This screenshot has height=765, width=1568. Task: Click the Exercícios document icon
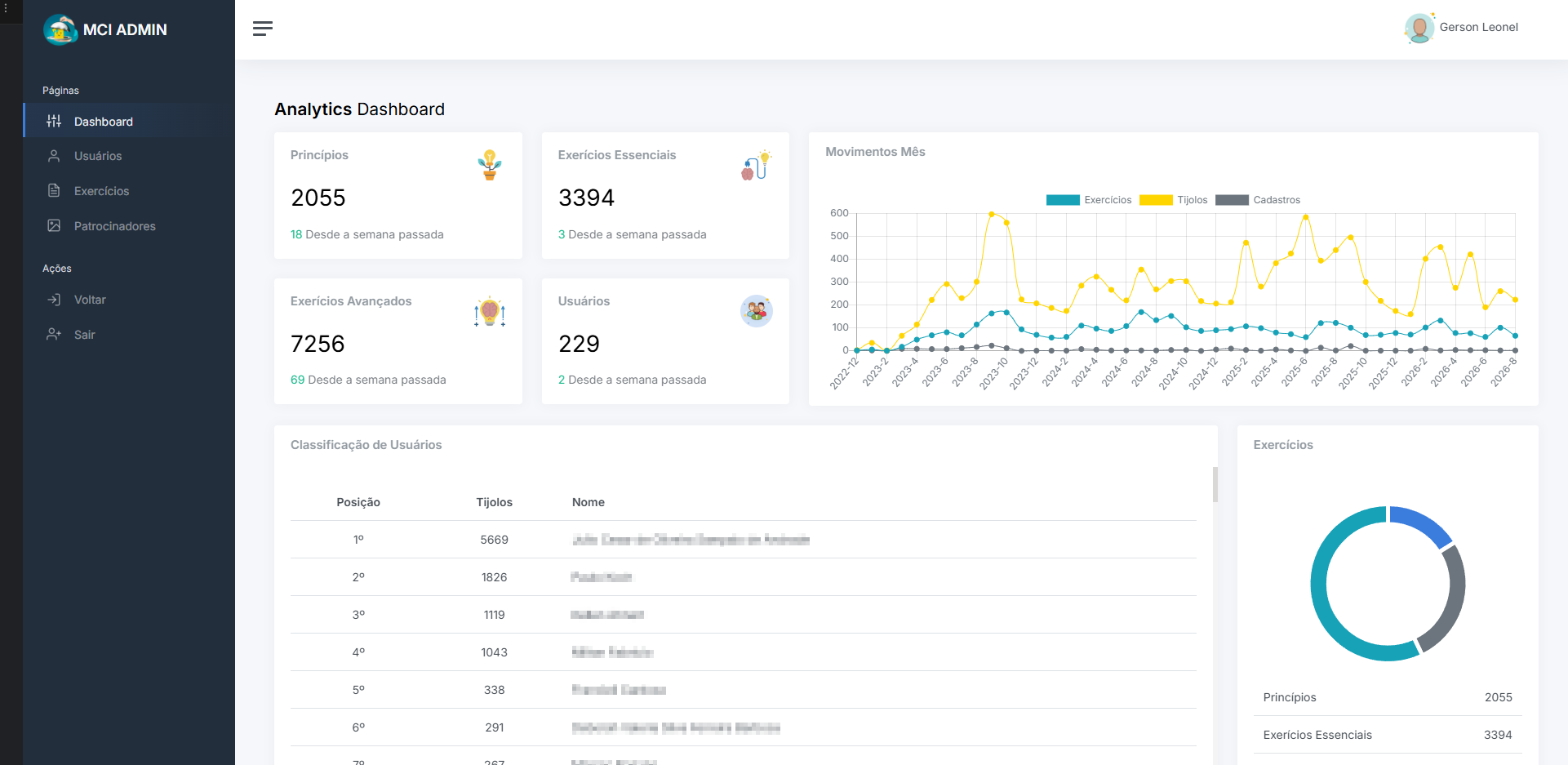tap(54, 190)
